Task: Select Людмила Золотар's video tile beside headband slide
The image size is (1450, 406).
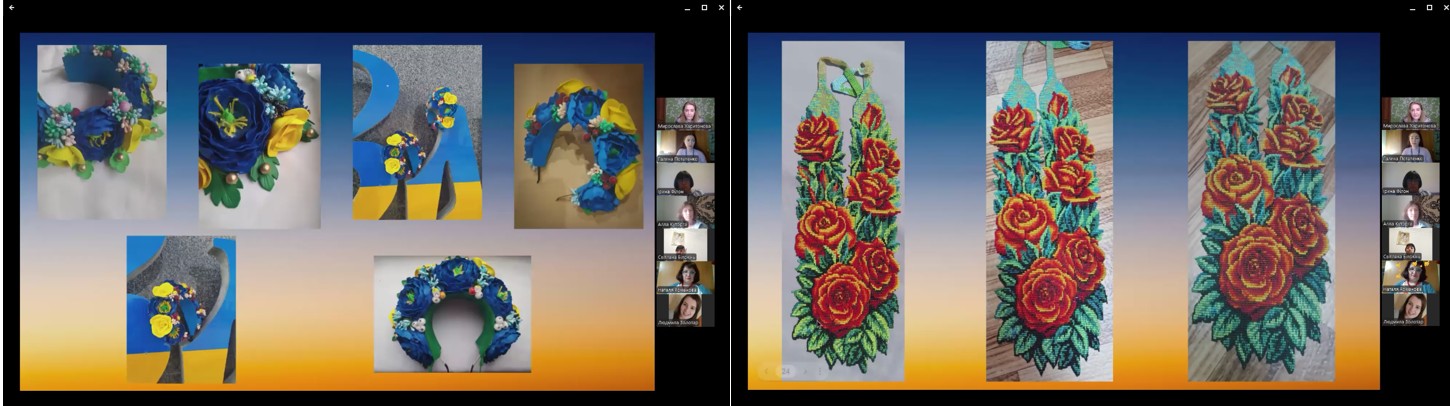Action: pos(685,309)
